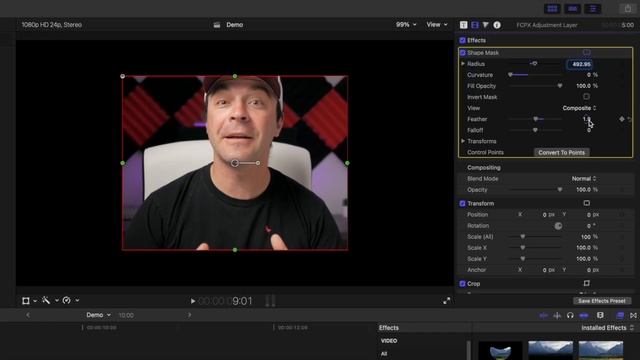Image resolution: width=640 pixels, height=360 pixels.
Task: Open the 99% zoom level dropdown
Action: pos(406,25)
